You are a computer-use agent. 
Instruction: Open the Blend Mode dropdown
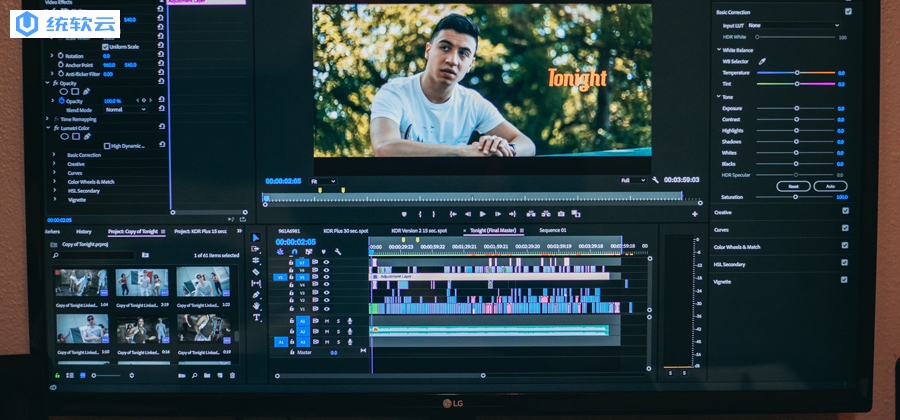tap(126, 110)
